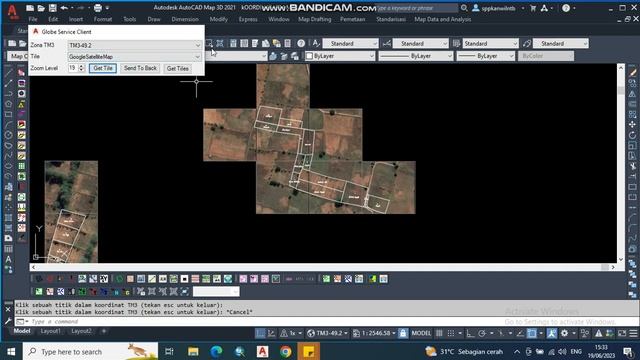Click the Table Style icon
640x360 pixels.
tap(456, 43)
